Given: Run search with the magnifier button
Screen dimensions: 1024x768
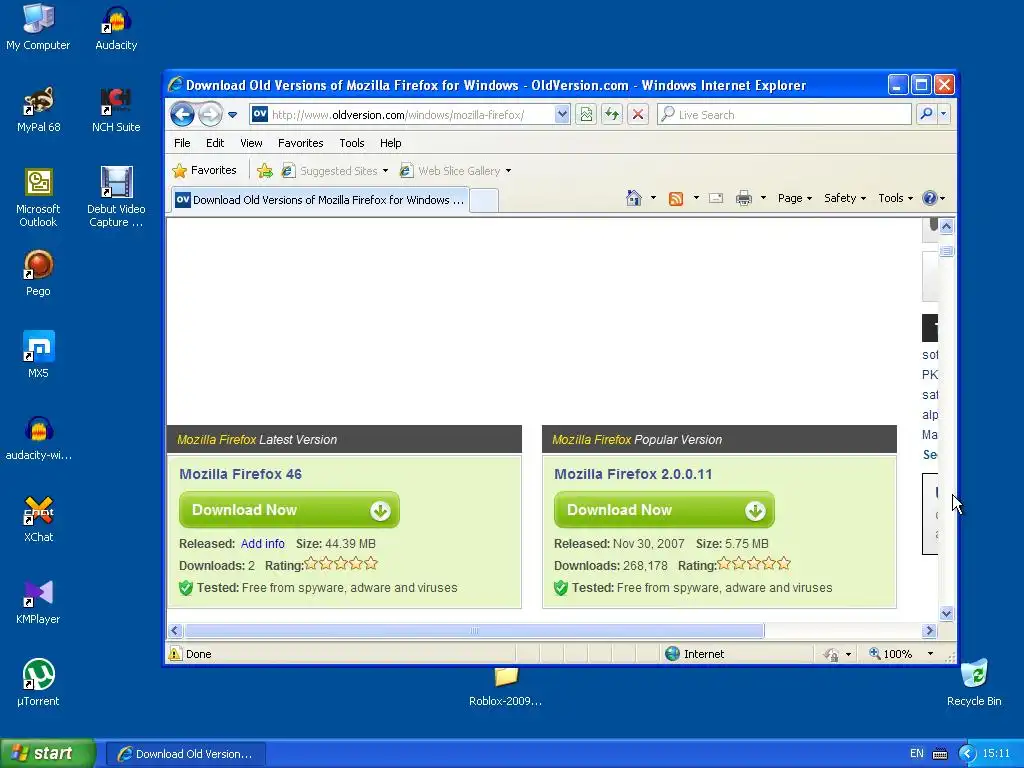Looking at the screenshot, I should coord(926,114).
